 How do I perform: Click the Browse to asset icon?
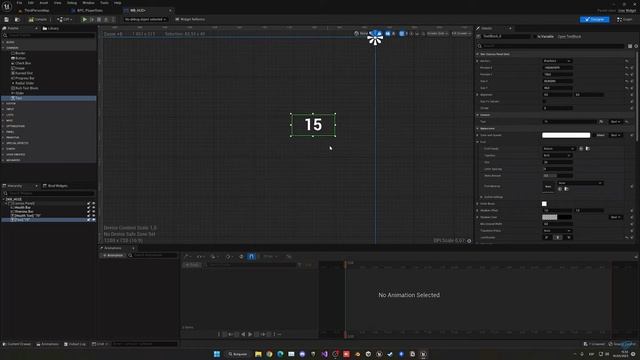(x=17, y=20)
